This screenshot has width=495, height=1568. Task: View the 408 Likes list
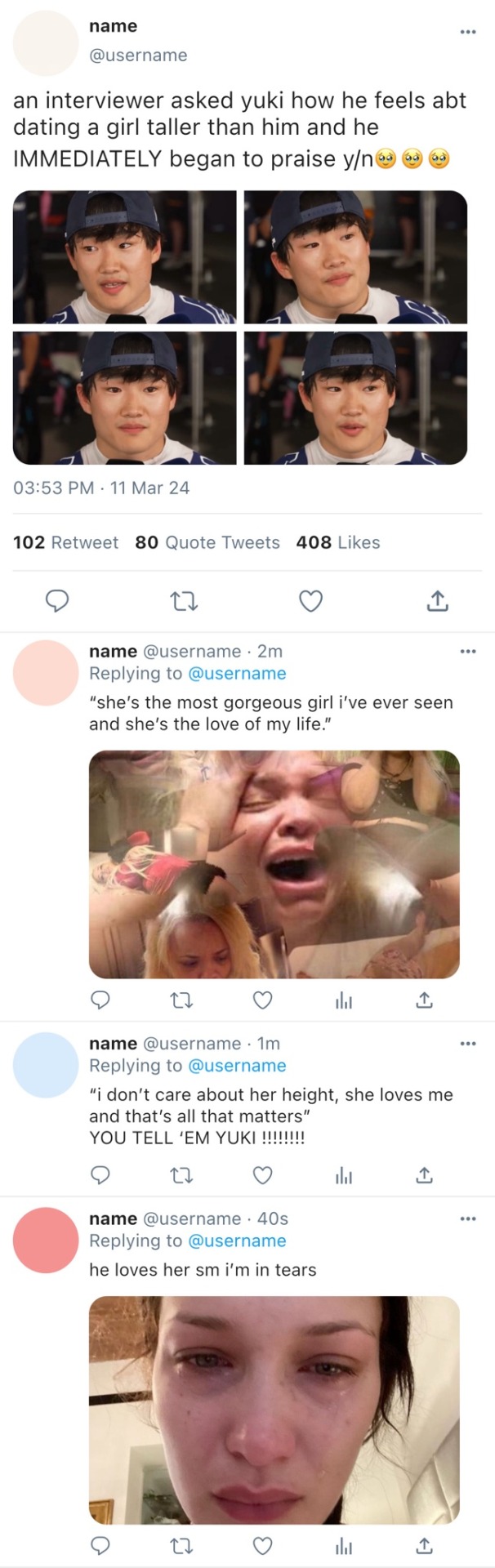click(x=338, y=542)
